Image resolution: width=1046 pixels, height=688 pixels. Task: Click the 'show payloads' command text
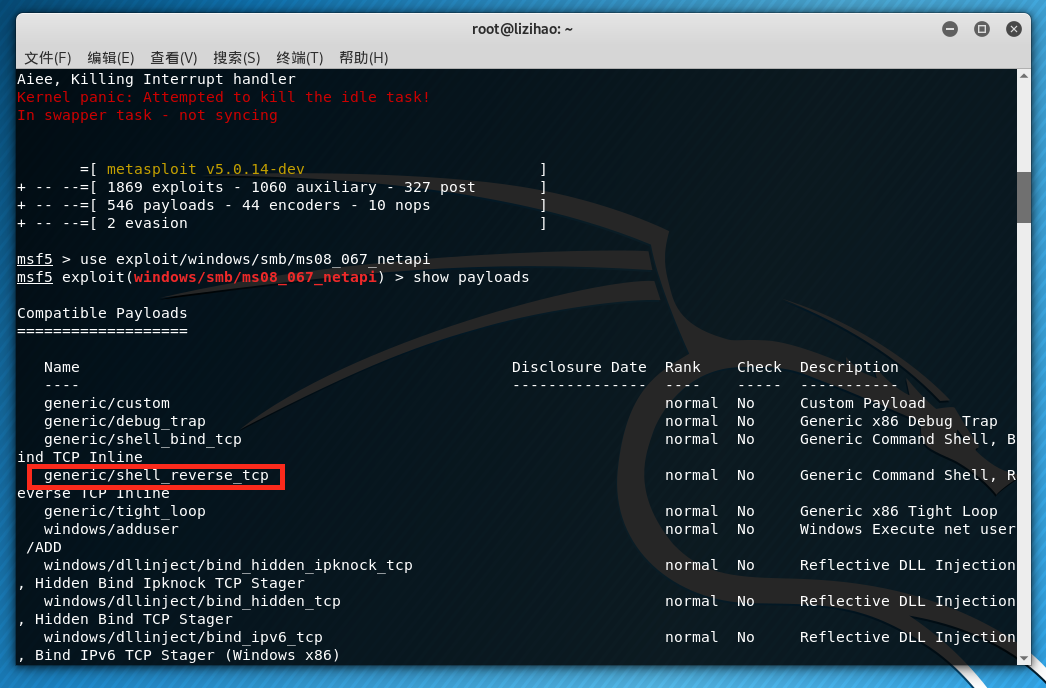point(471,277)
